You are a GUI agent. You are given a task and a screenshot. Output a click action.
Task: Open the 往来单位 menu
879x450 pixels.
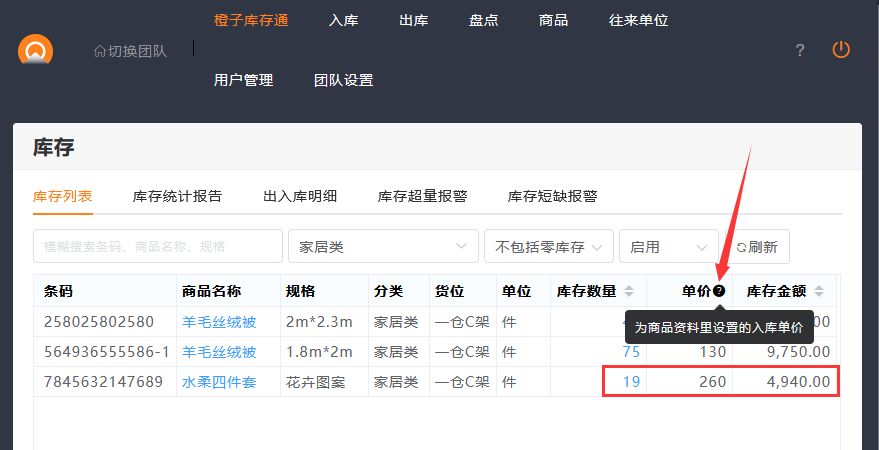click(x=638, y=20)
